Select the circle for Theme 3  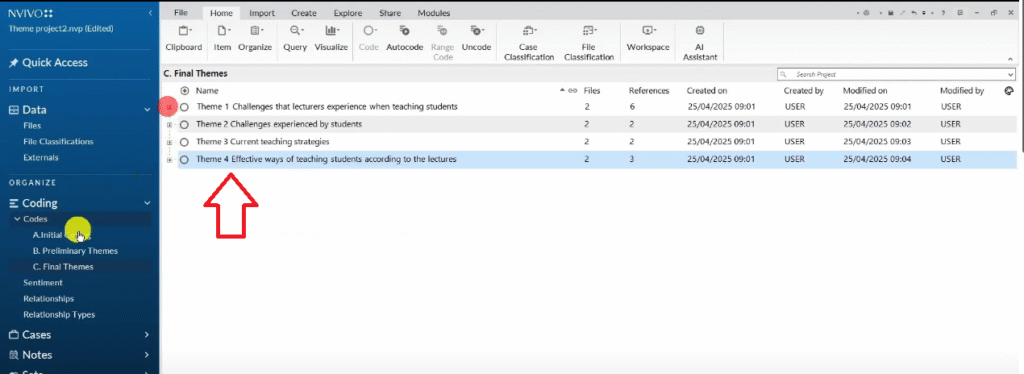(184, 142)
